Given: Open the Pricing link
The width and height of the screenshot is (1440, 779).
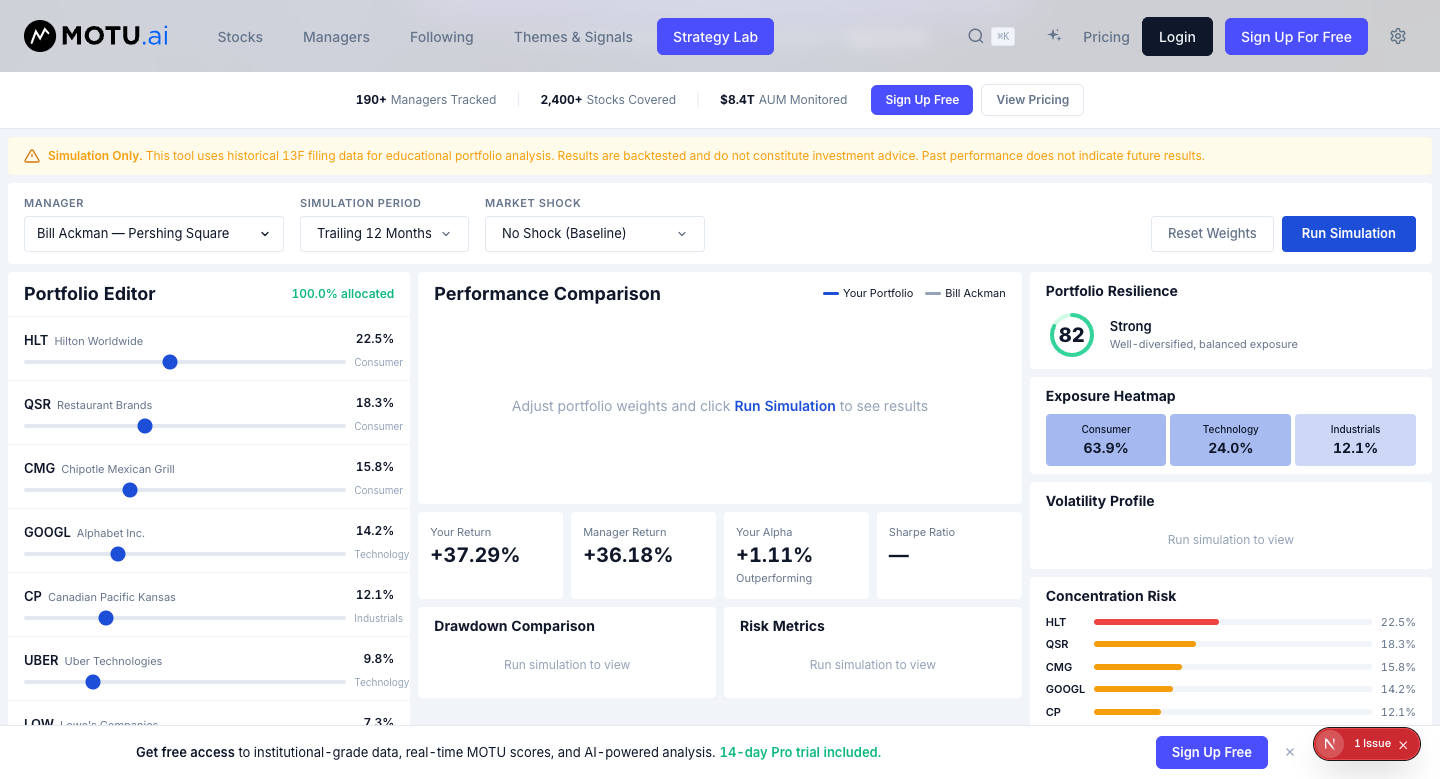Looking at the screenshot, I should pos(1106,37).
